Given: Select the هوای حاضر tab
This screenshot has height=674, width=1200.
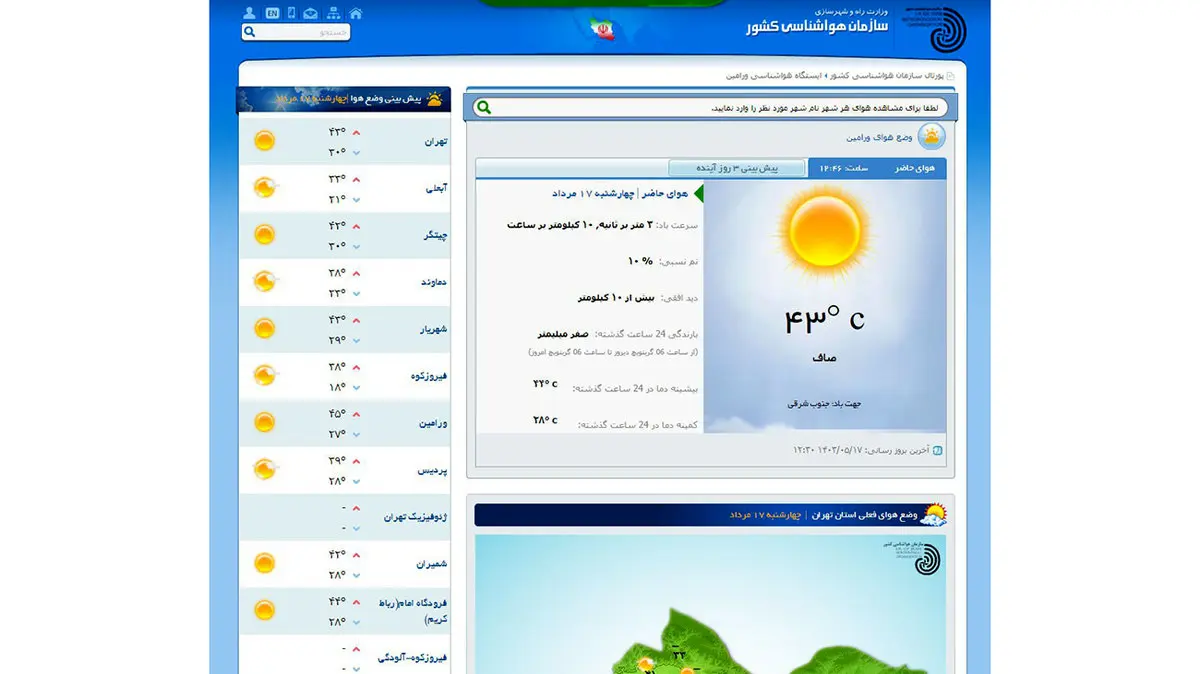Looking at the screenshot, I should (x=914, y=168).
